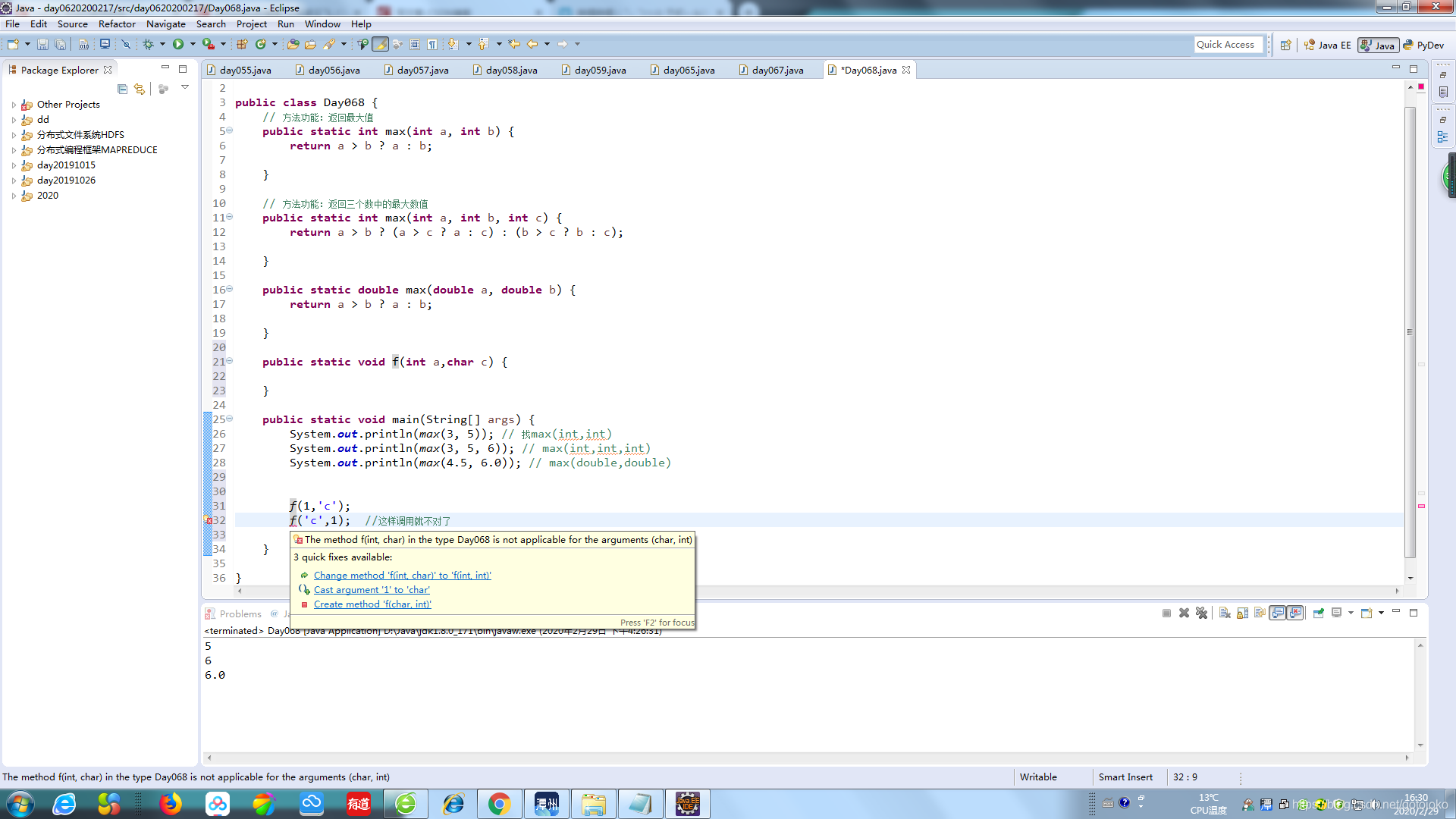
Task: Open the Problems view tab
Action: (x=234, y=613)
